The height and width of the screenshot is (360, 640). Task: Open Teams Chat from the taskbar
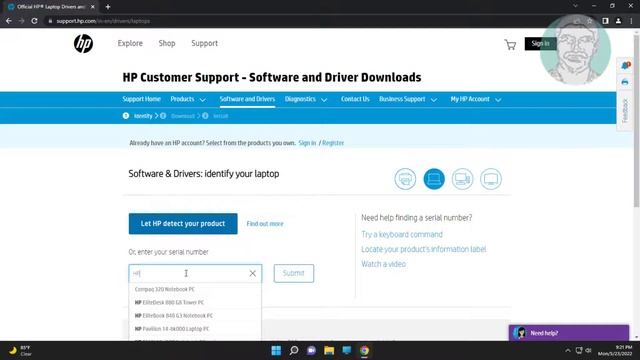pos(311,351)
